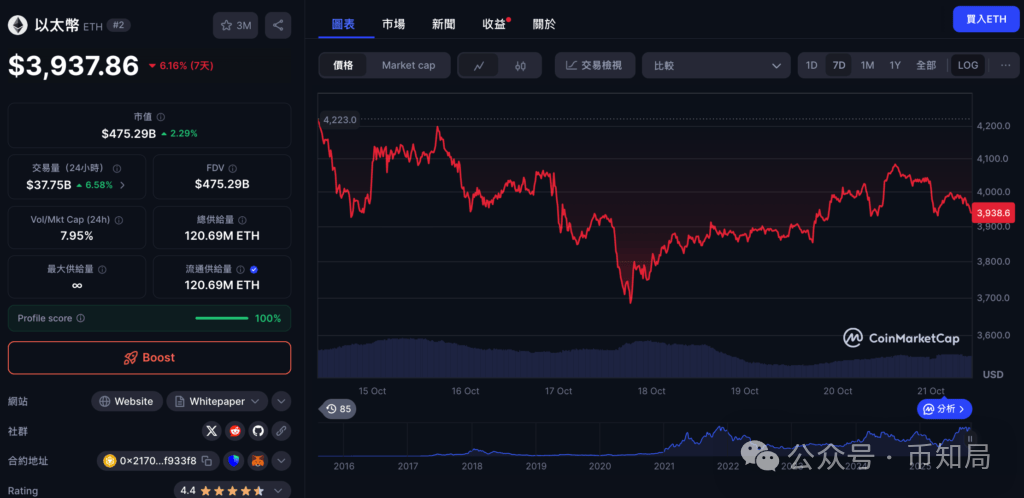Open the chain link social icon

281,431
